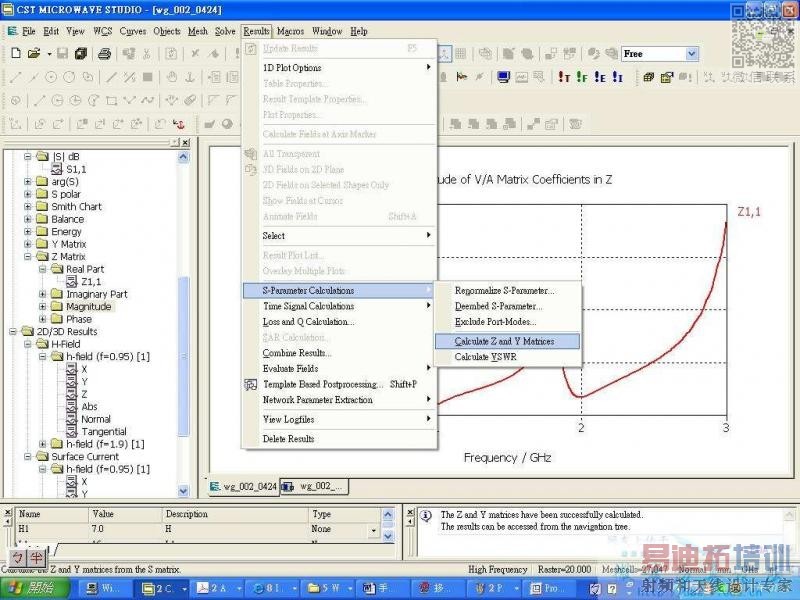The height and width of the screenshot is (600, 800).
Task: Close the navigation tree panel
Action: tap(186, 142)
